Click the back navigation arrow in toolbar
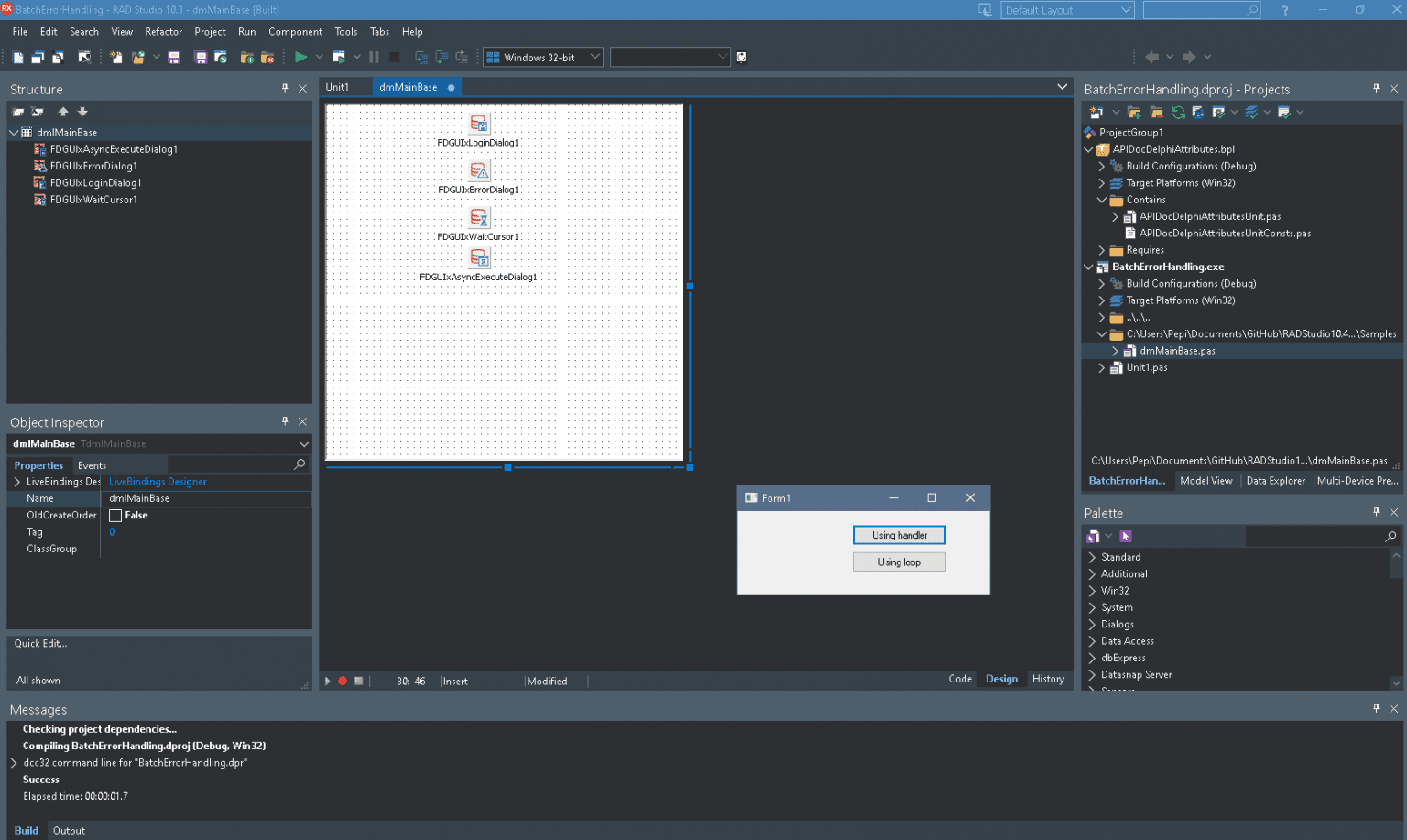The width and height of the screenshot is (1407, 840). (x=1151, y=57)
